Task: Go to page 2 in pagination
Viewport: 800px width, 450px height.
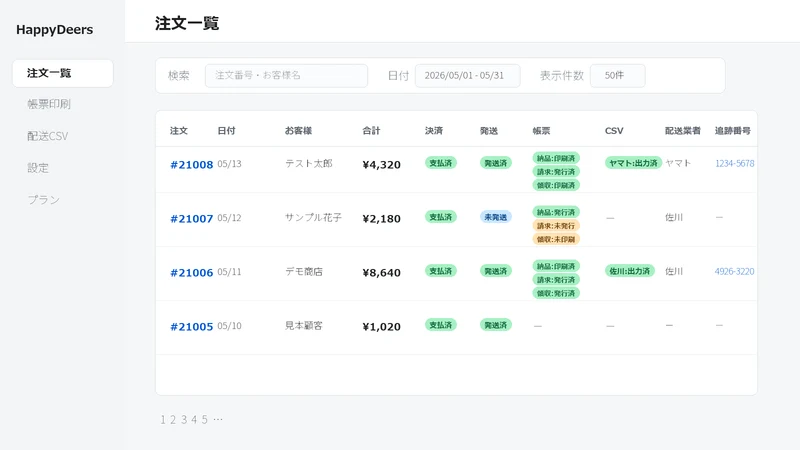Action: pos(173,419)
